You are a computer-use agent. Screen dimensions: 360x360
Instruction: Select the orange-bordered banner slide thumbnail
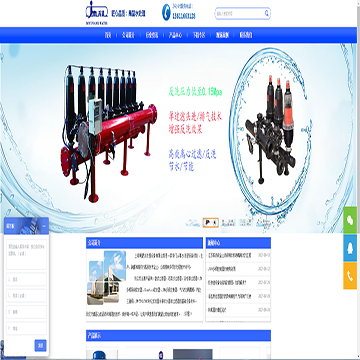pos(211,222)
